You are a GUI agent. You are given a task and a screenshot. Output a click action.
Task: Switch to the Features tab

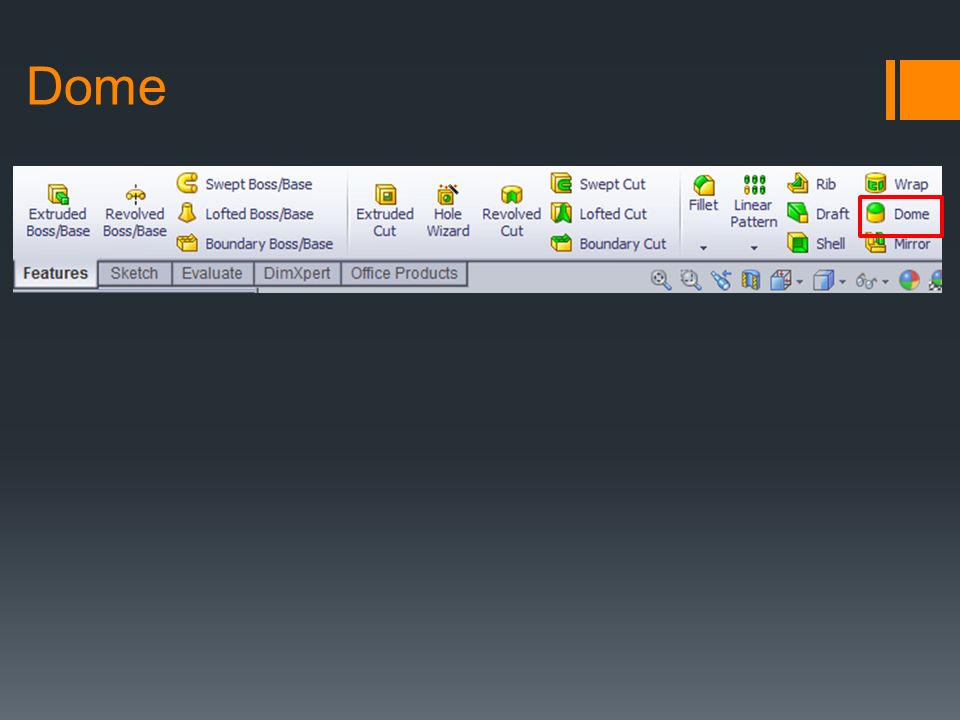pos(55,273)
